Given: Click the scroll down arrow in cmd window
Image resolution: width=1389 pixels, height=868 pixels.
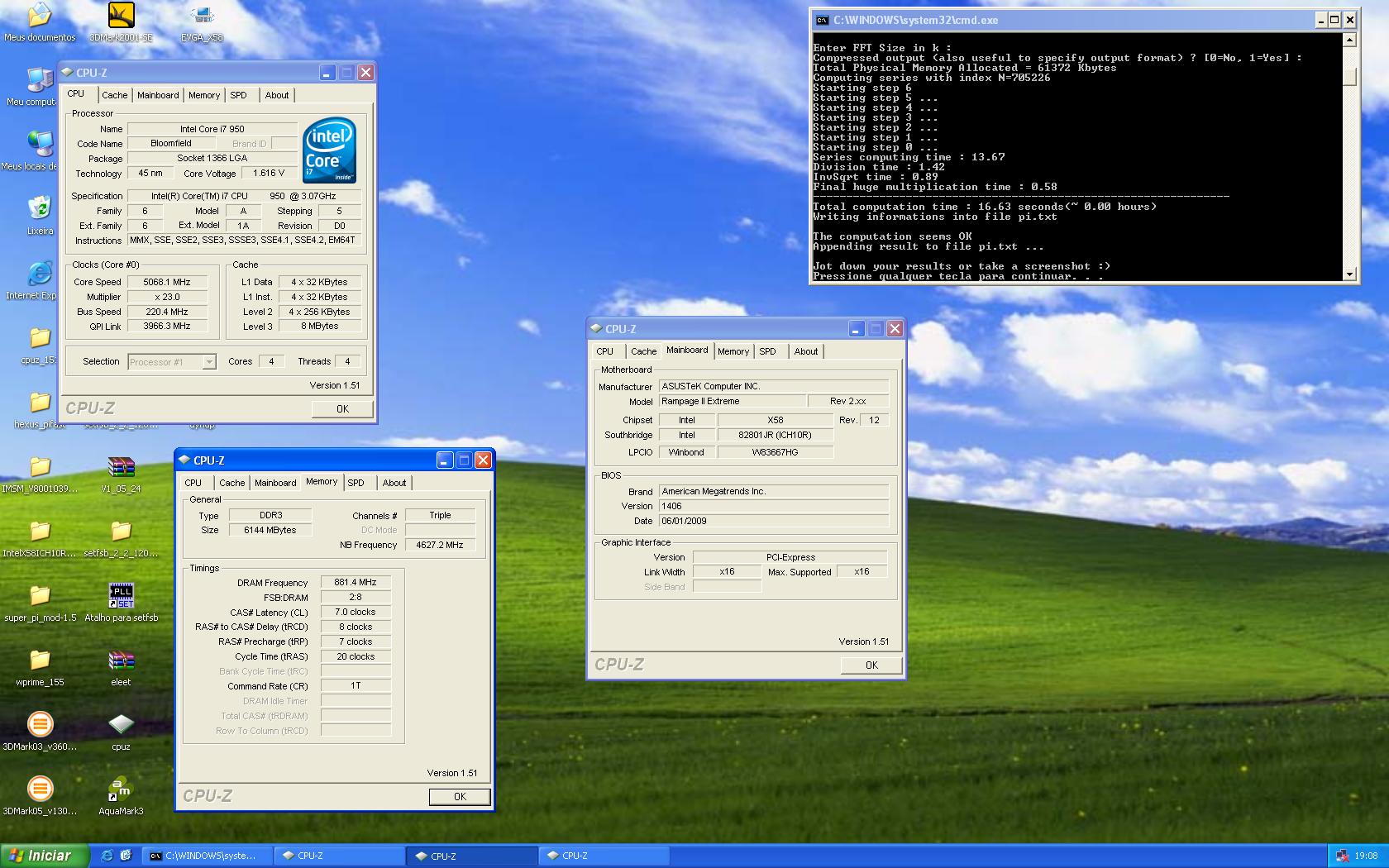Looking at the screenshot, I should [x=1350, y=274].
